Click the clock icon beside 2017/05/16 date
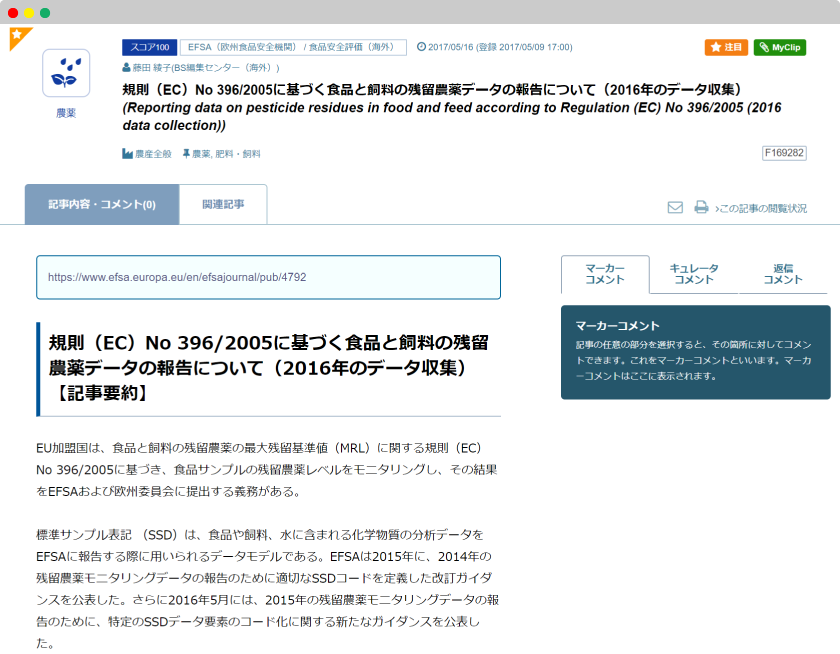Screen dimensions: 840x654 click(421, 47)
